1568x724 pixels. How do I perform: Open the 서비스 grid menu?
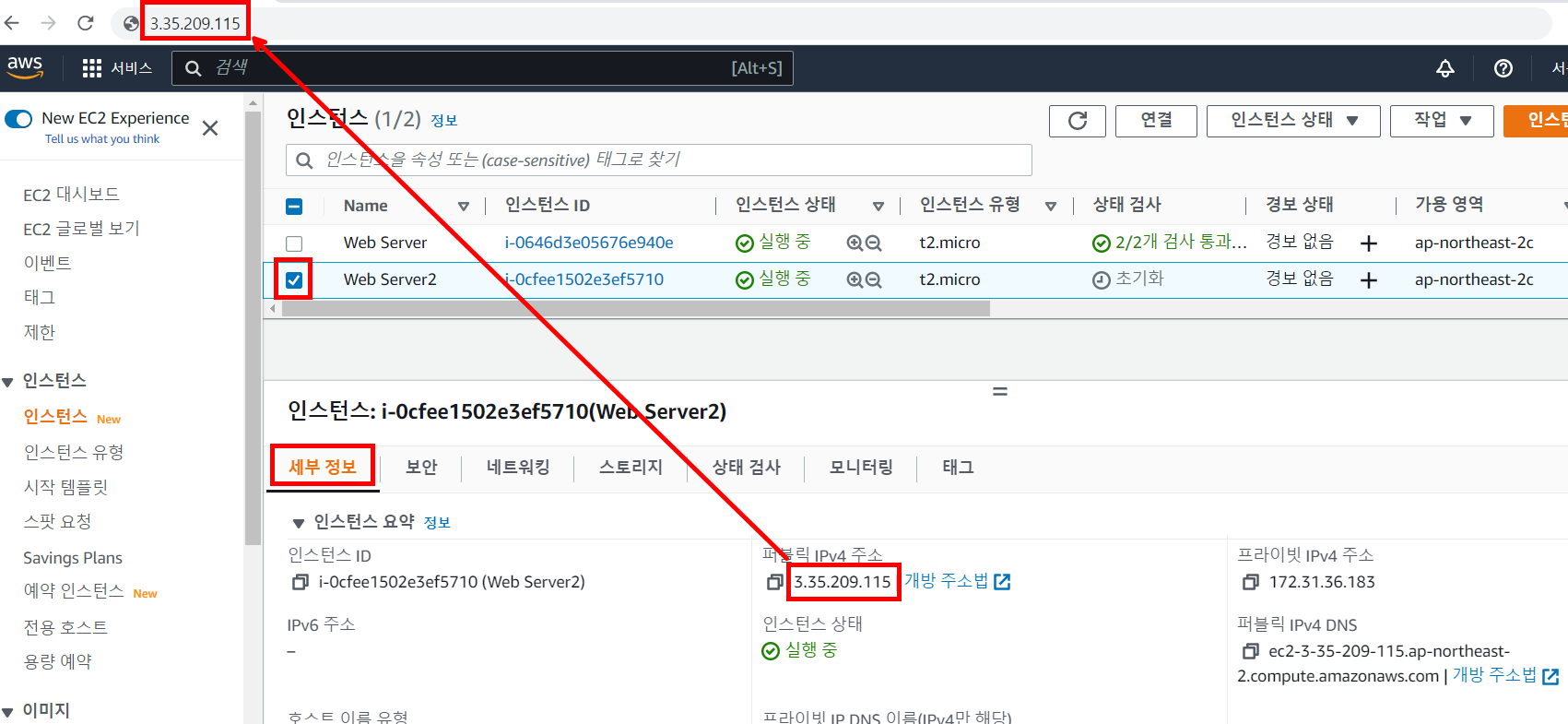(117, 68)
